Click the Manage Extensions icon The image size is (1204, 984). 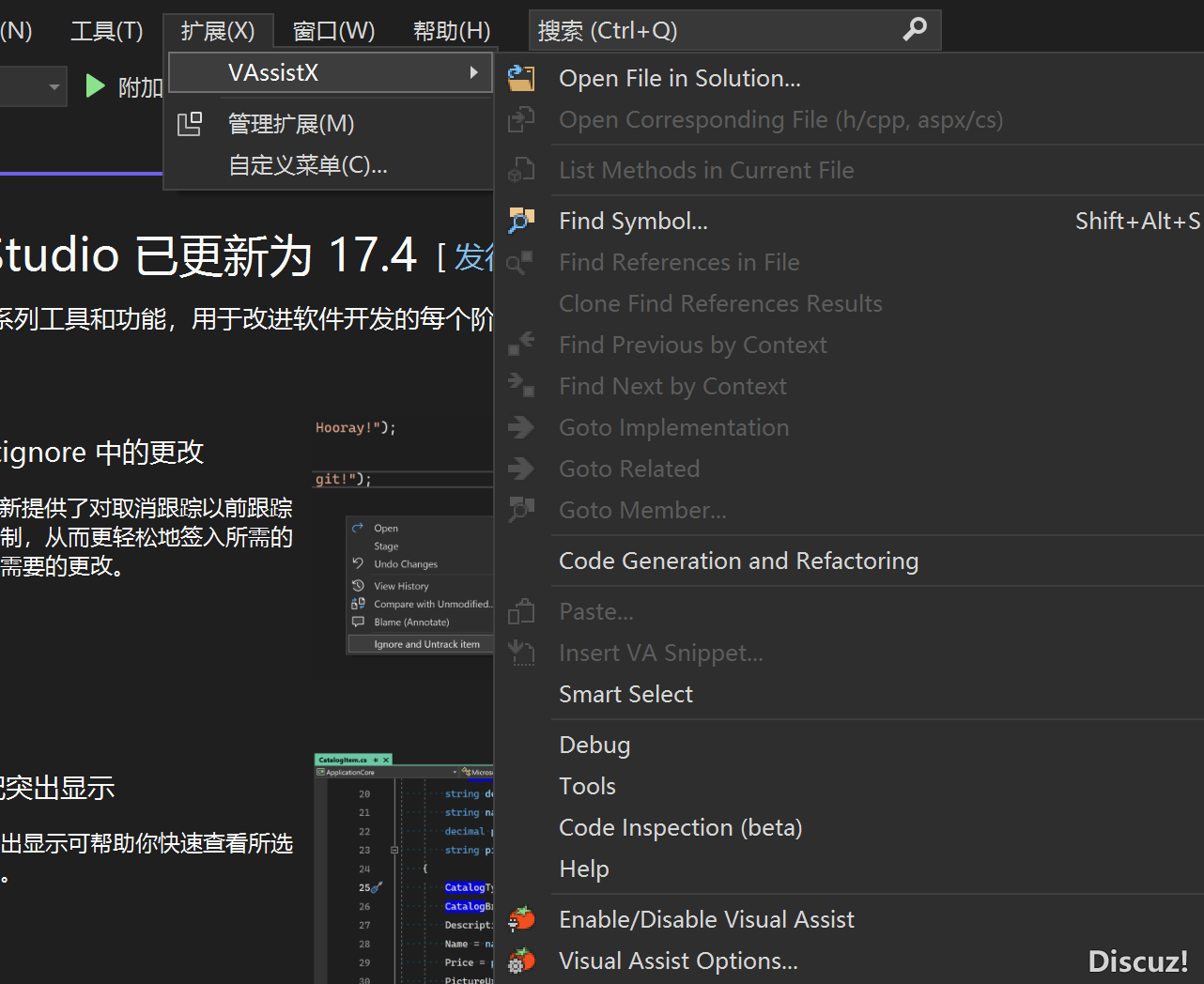[190, 124]
